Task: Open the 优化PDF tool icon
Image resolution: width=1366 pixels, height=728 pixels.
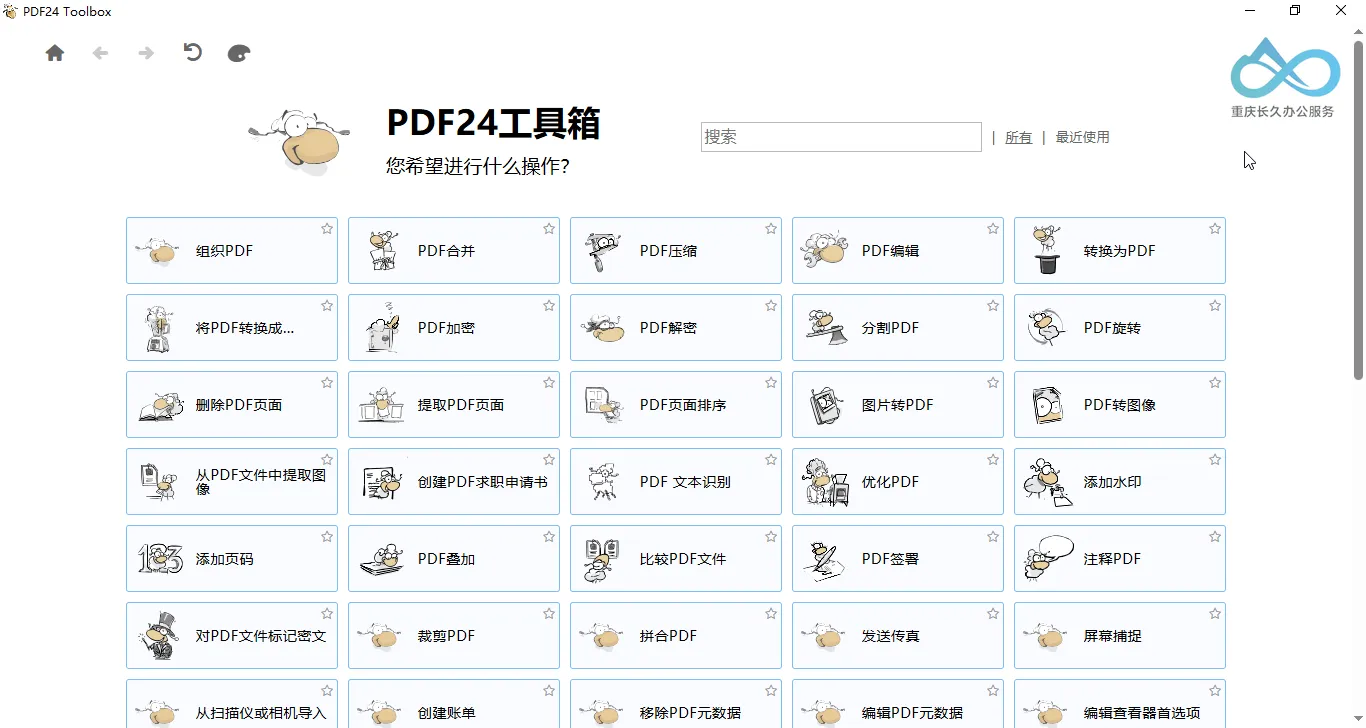Action: click(x=825, y=482)
